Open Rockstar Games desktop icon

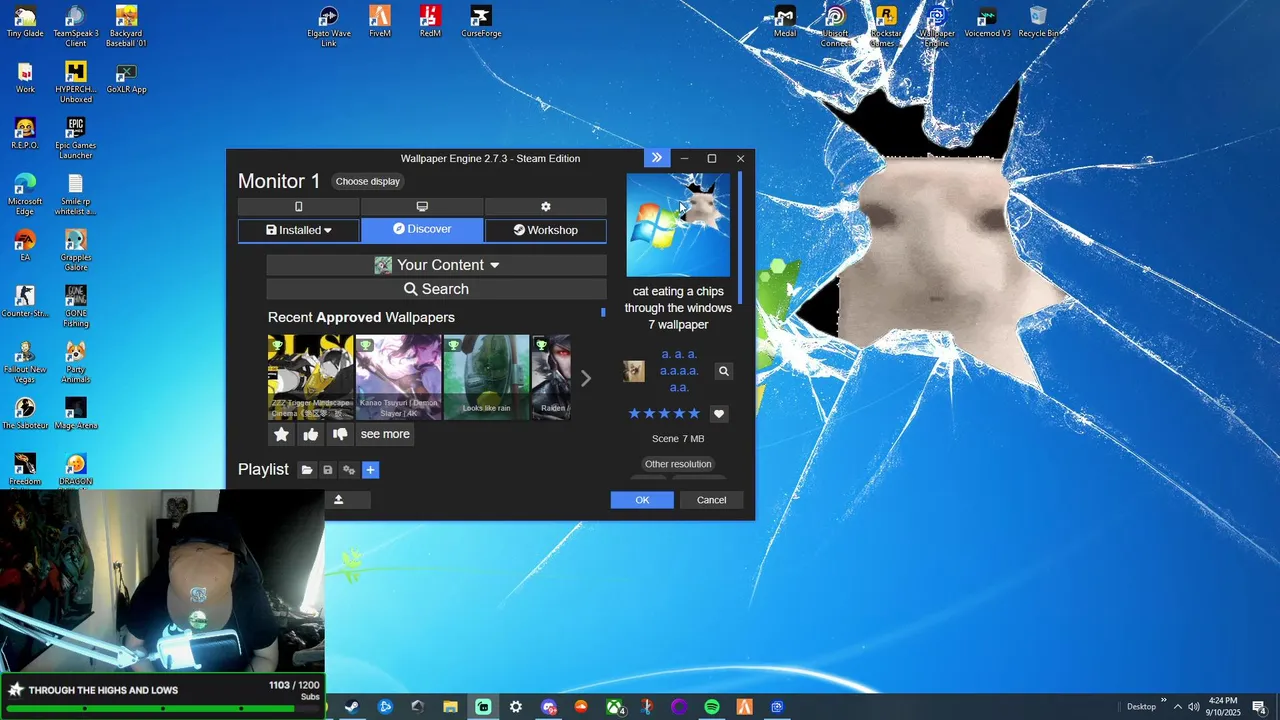point(886,26)
